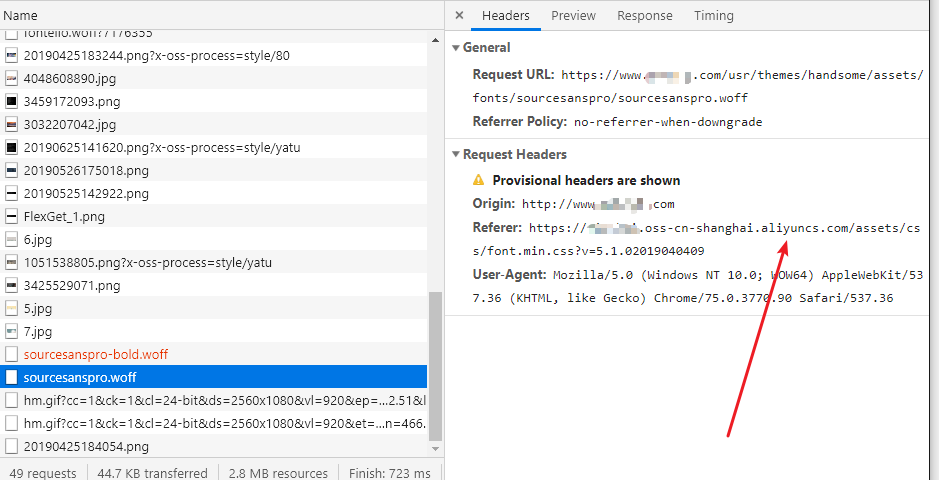Click the 3032207042.jpg thumbnail icon

(12, 124)
